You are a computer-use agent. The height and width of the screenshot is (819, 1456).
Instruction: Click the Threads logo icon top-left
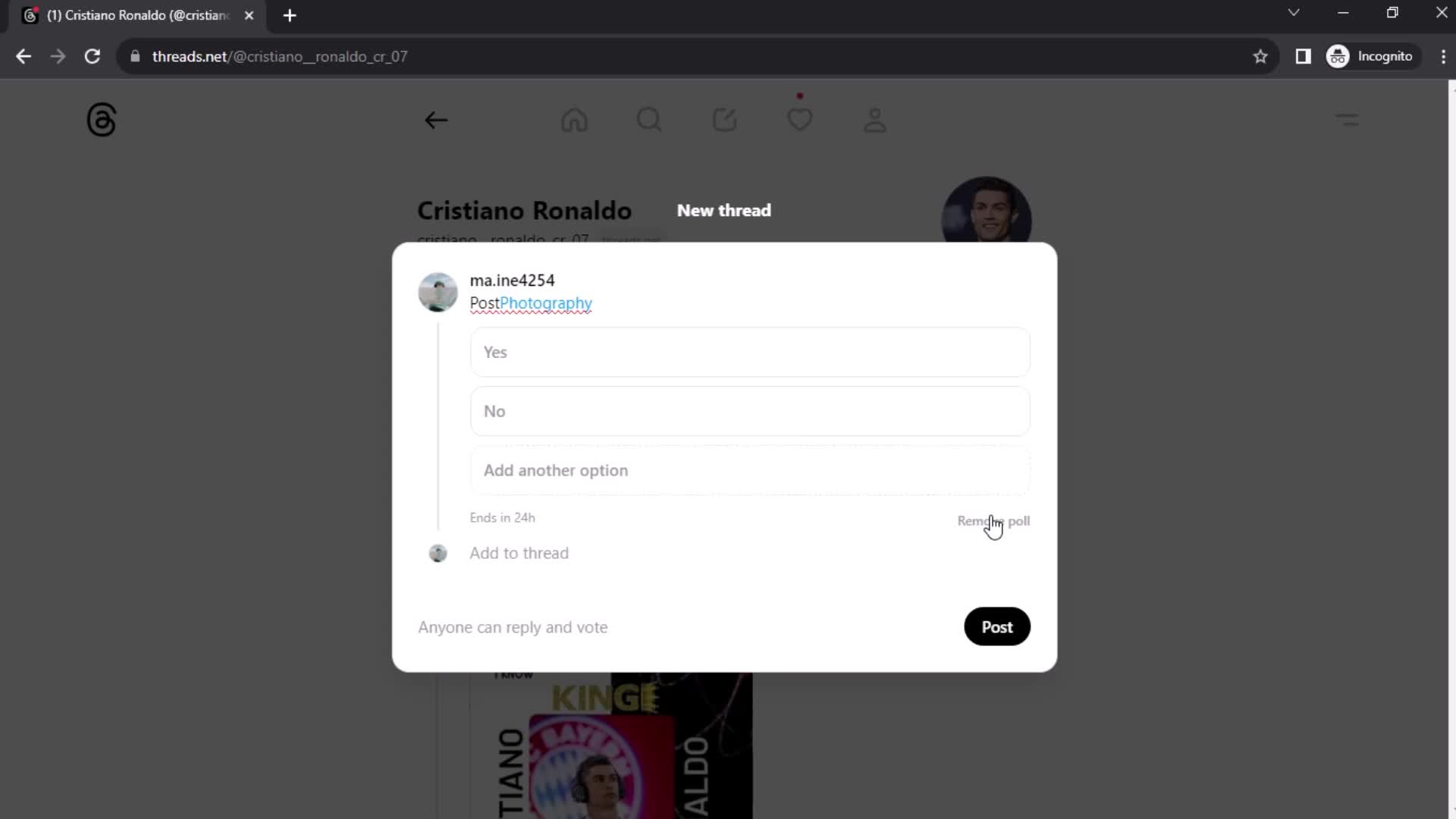101,119
